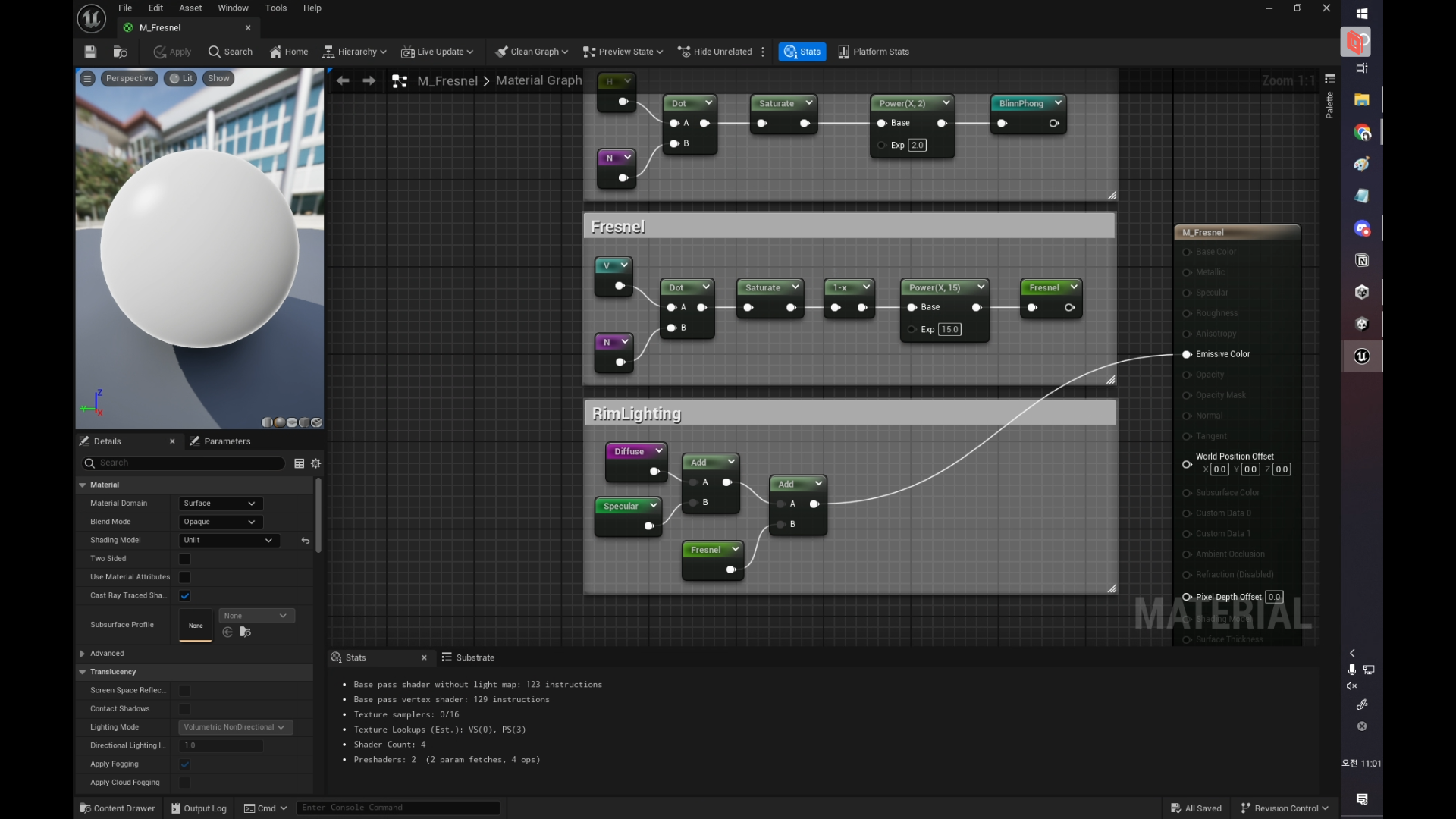Open Details panel settings gear

point(316,463)
